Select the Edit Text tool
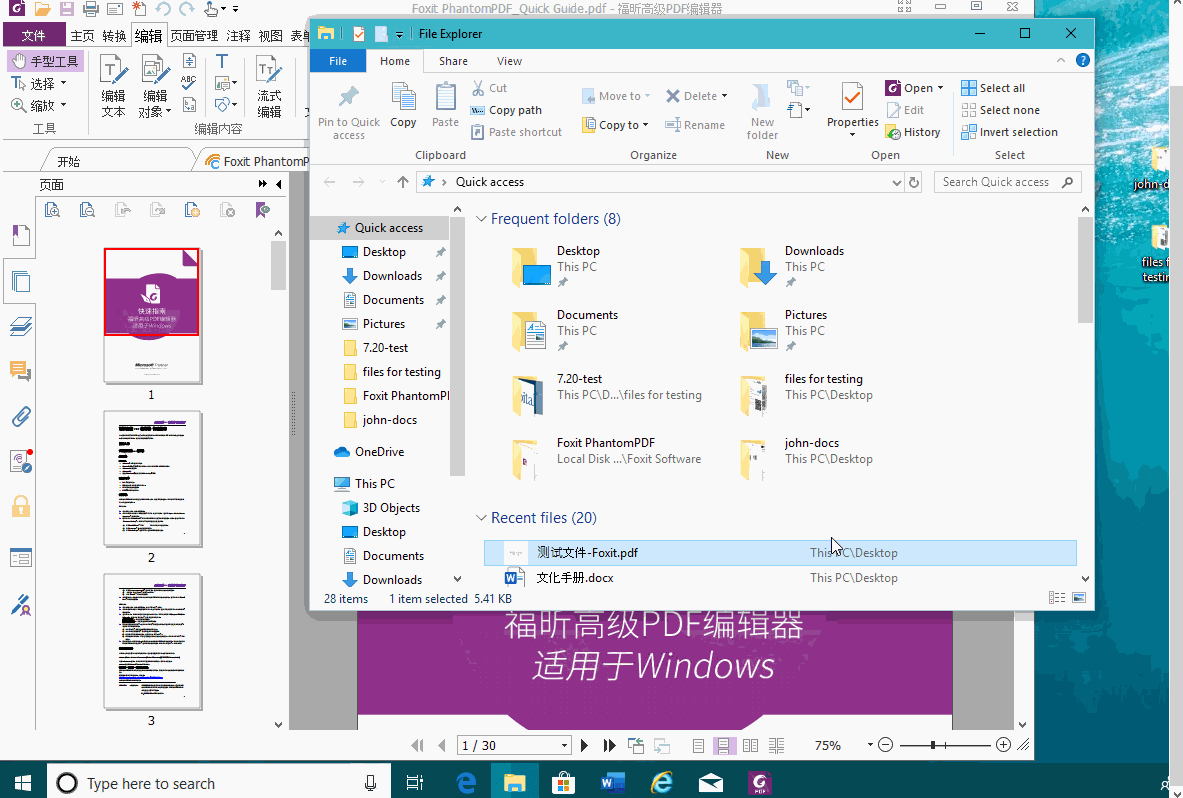This screenshot has height=798, width=1183. [x=113, y=85]
